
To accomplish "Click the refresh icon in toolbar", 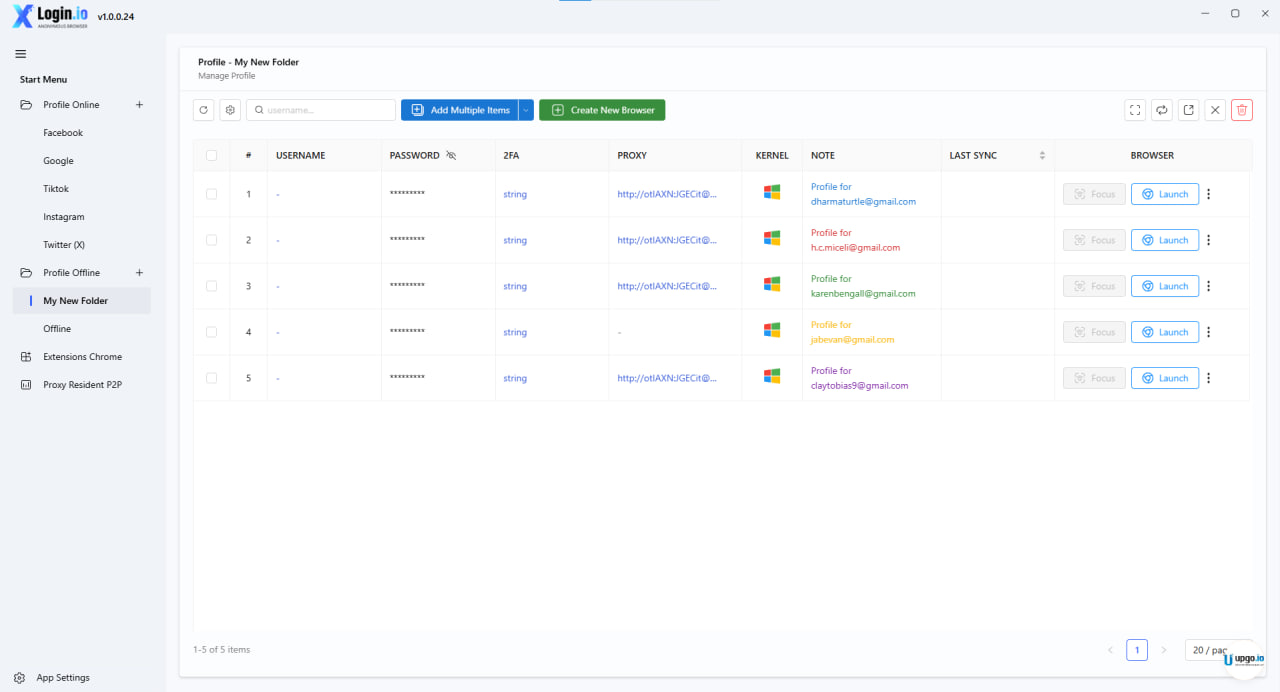I will click(x=204, y=110).
